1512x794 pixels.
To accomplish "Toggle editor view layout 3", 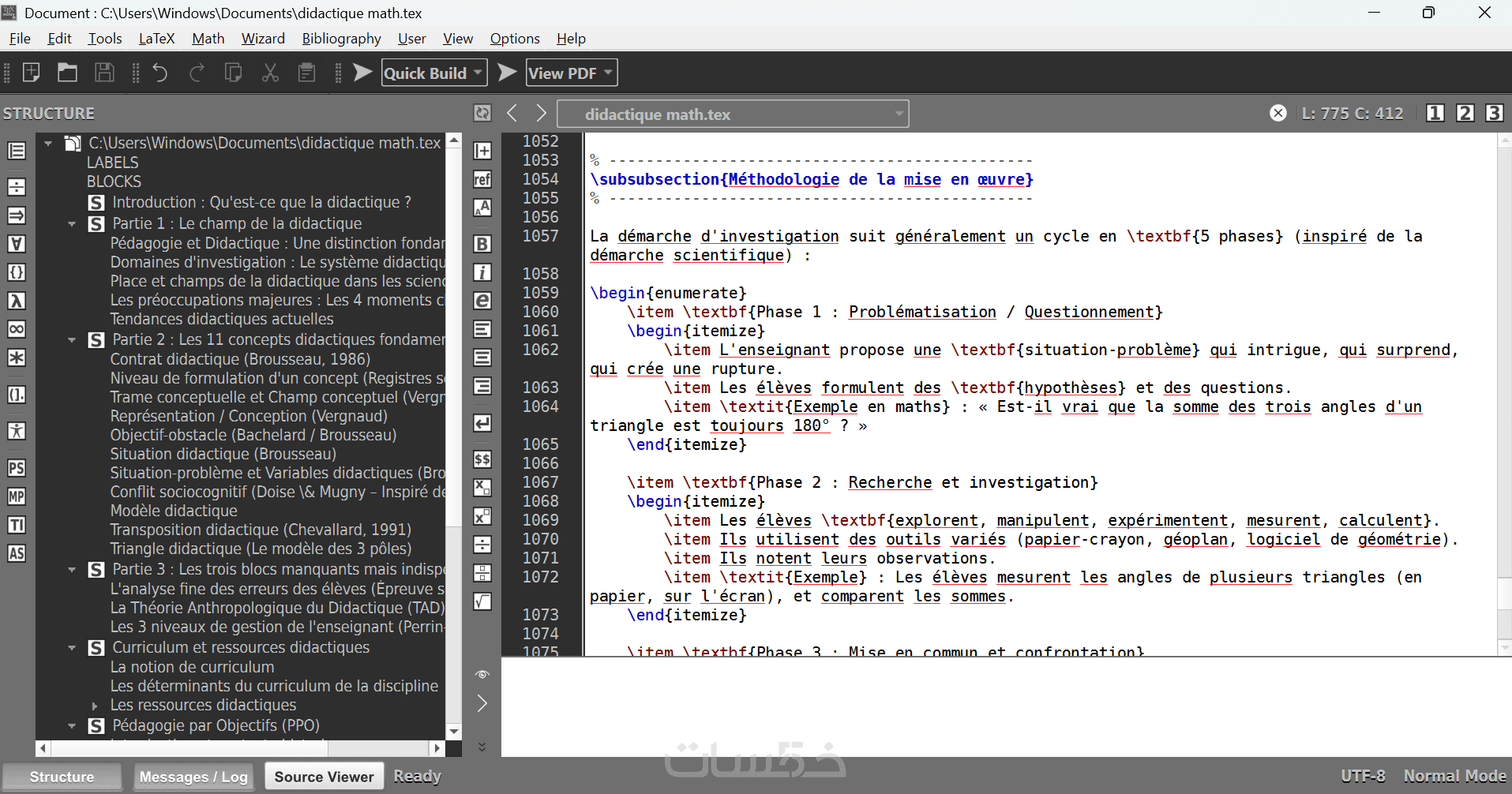I will coord(1494,113).
